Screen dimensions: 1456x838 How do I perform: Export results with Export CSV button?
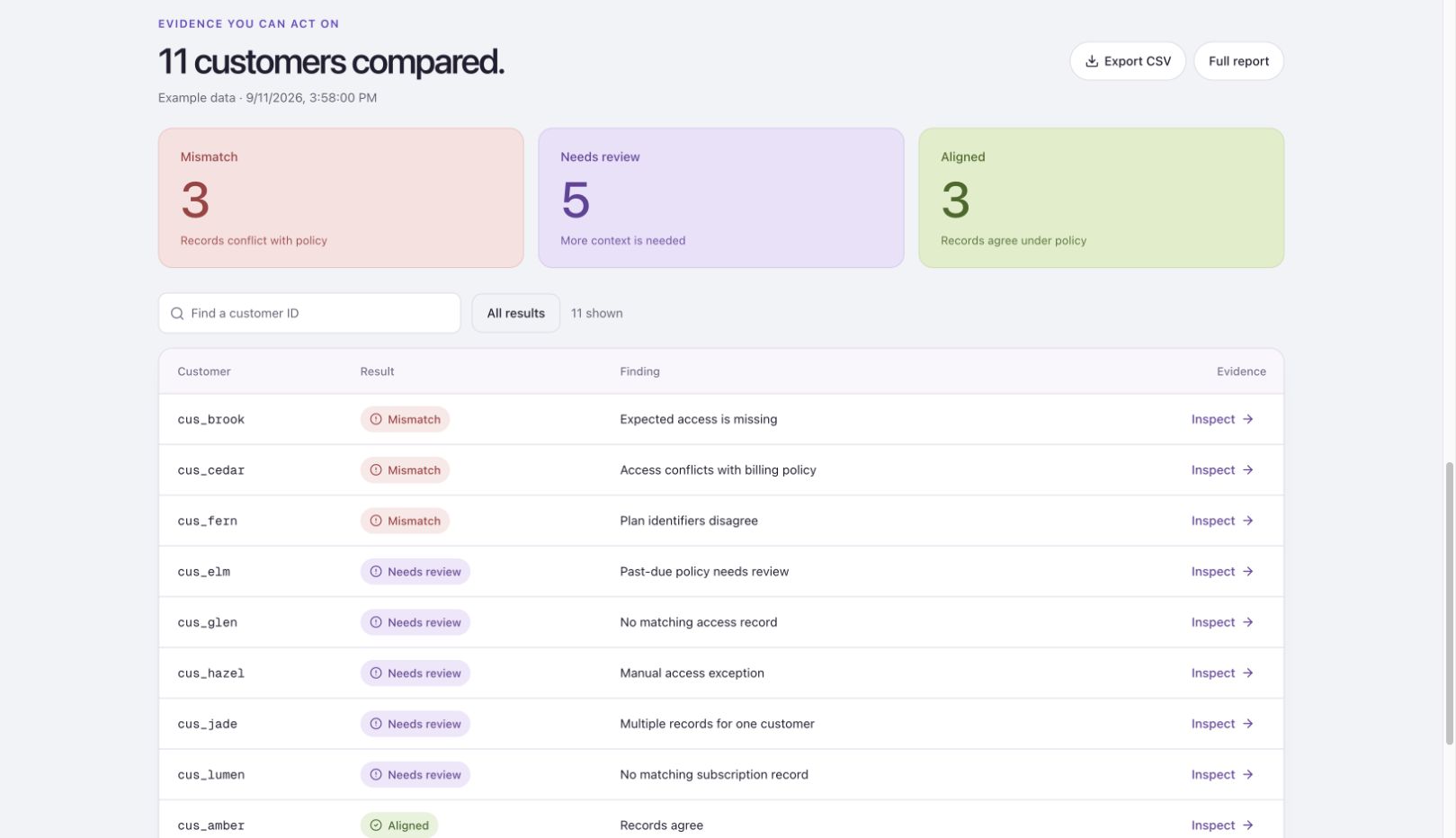tap(1128, 61)
